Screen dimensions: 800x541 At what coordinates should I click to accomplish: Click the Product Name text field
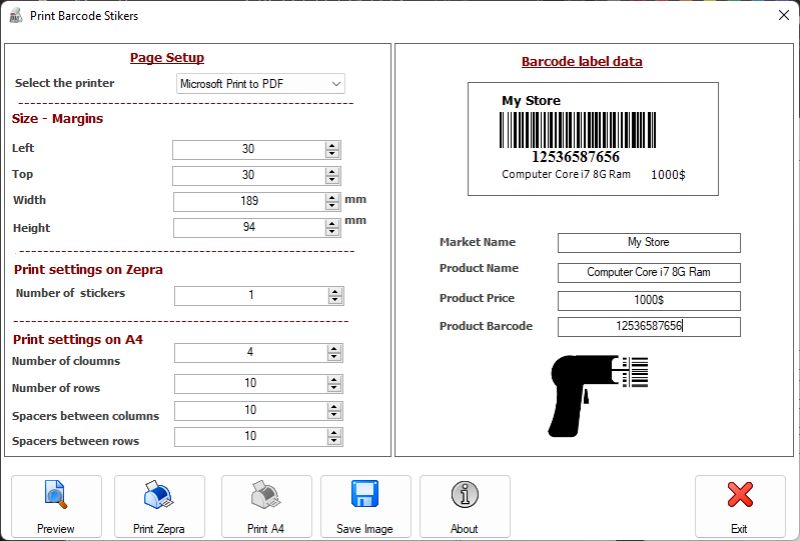(649, 273)
